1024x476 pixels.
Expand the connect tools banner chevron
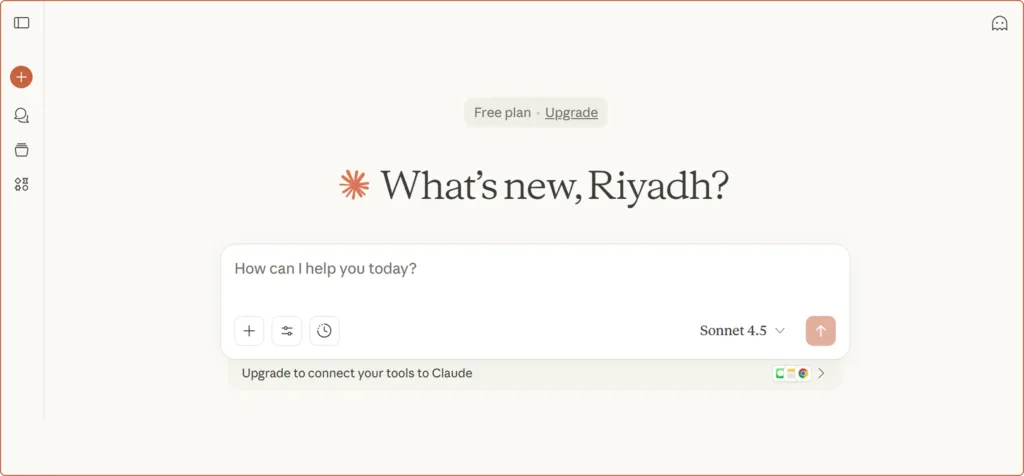pos(821,373)
